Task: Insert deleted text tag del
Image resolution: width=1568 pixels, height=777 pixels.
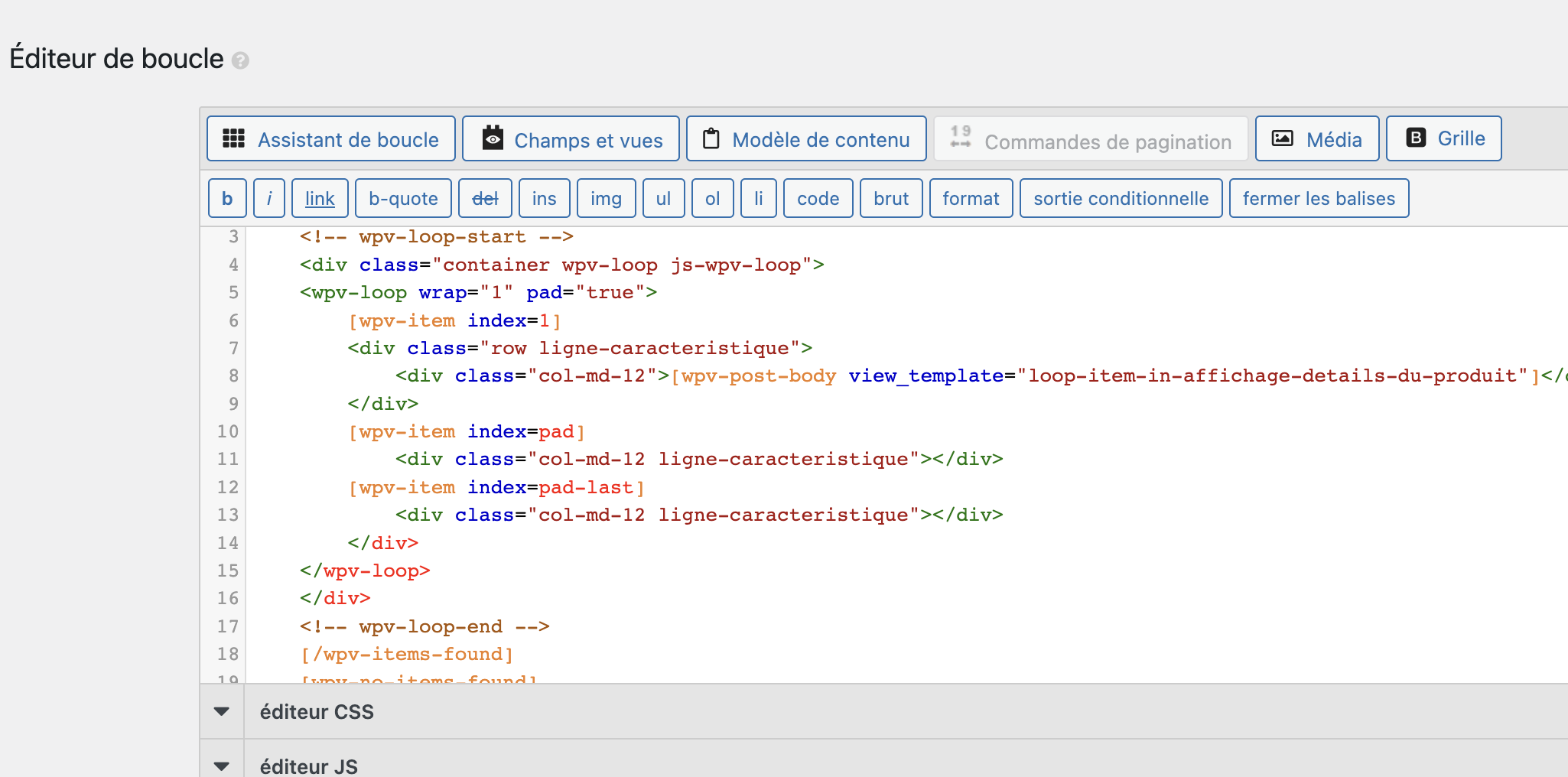Action: click(485, 198)
